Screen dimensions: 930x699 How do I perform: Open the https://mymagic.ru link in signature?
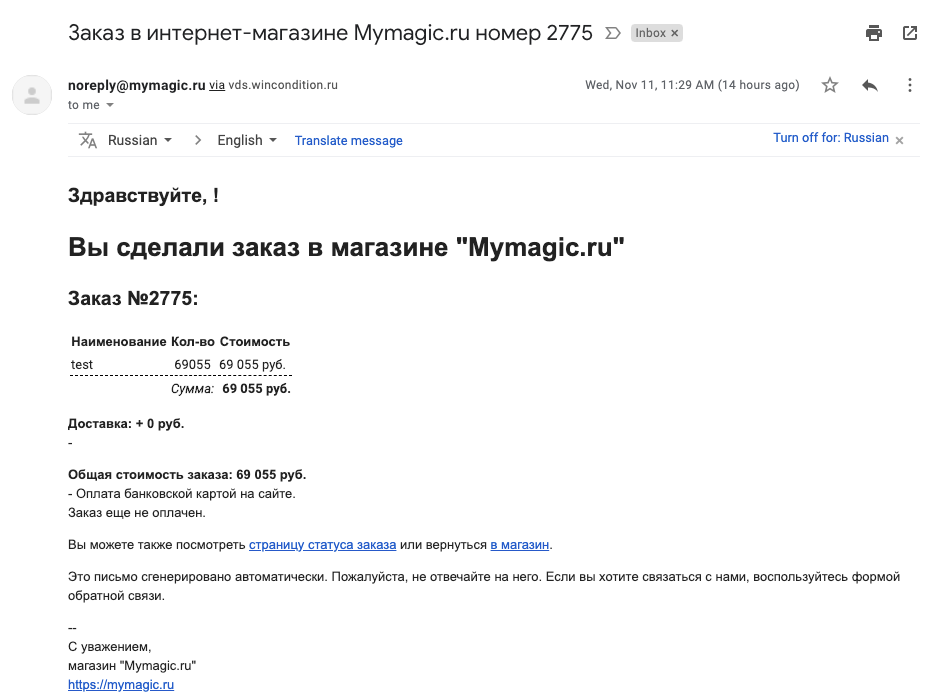coord(120,684)
